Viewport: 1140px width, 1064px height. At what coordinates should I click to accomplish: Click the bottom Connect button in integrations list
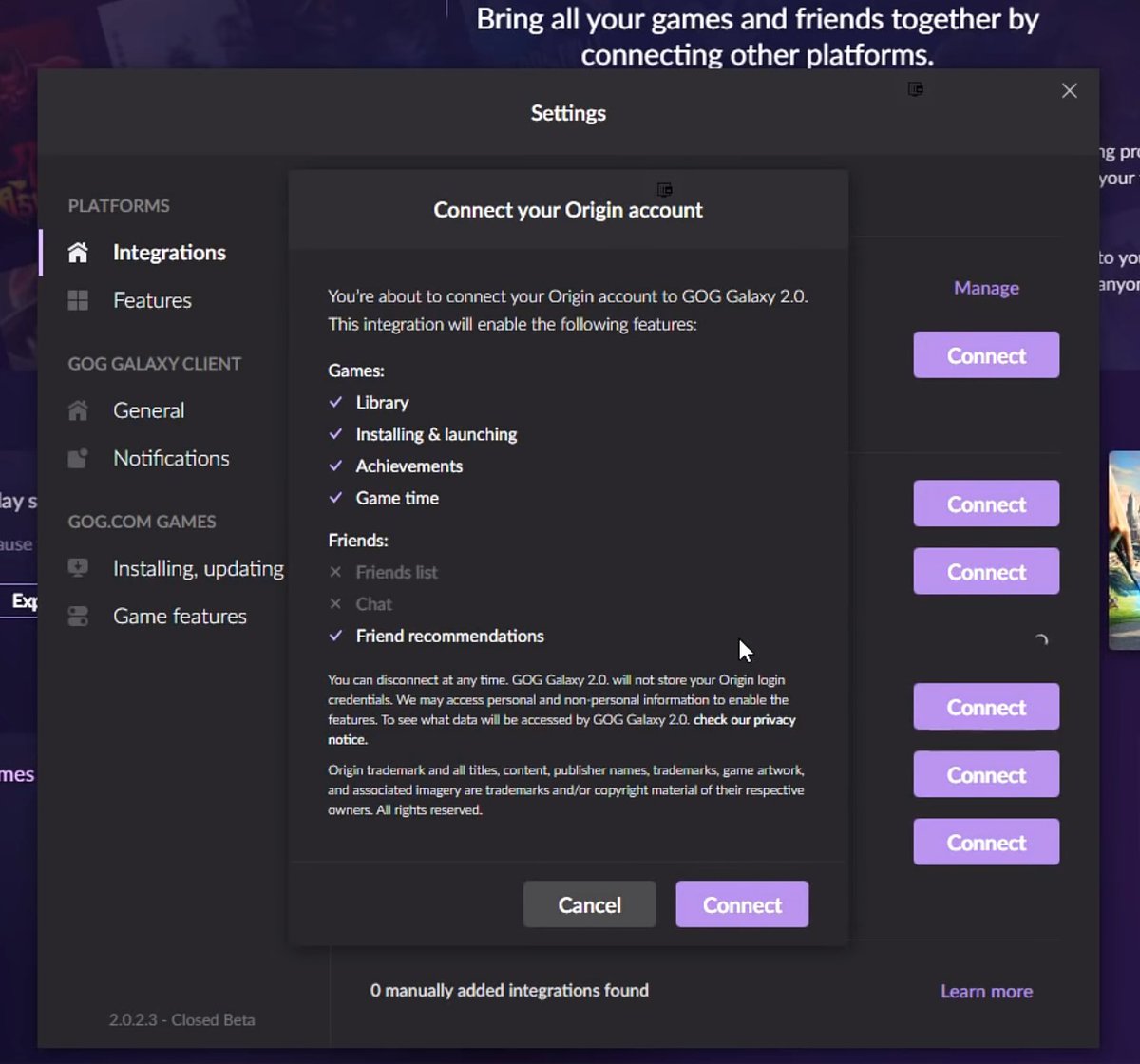pos(986,843)
